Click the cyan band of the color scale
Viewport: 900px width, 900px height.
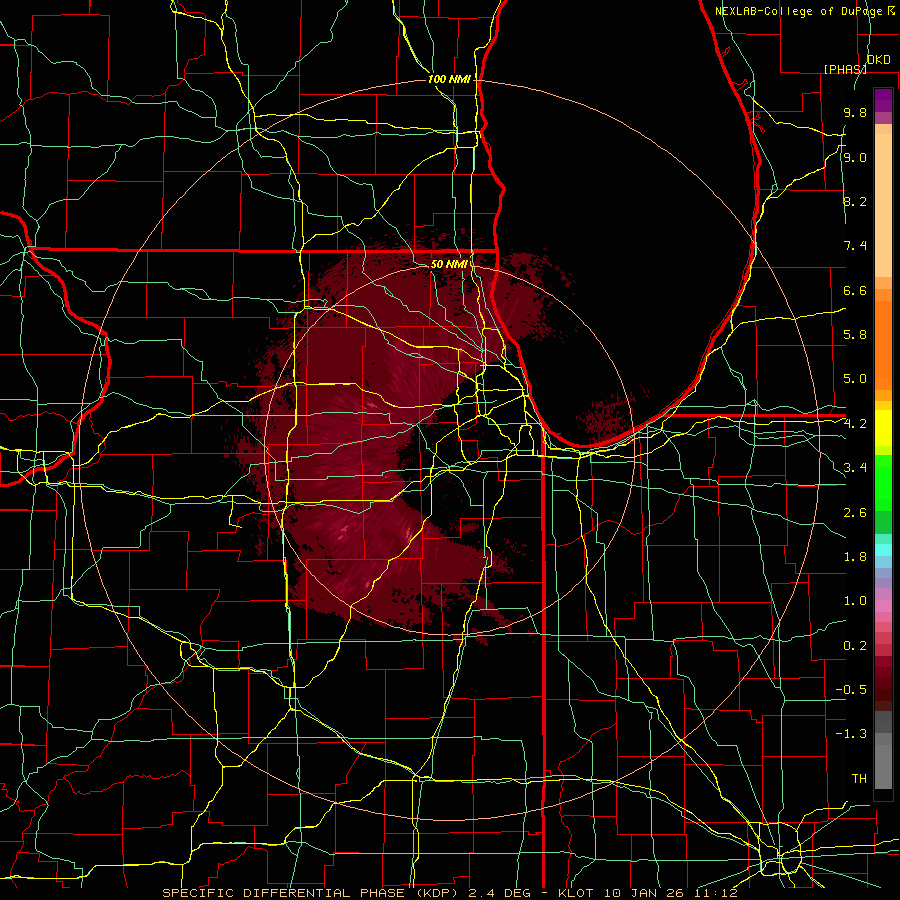point(883,550)
